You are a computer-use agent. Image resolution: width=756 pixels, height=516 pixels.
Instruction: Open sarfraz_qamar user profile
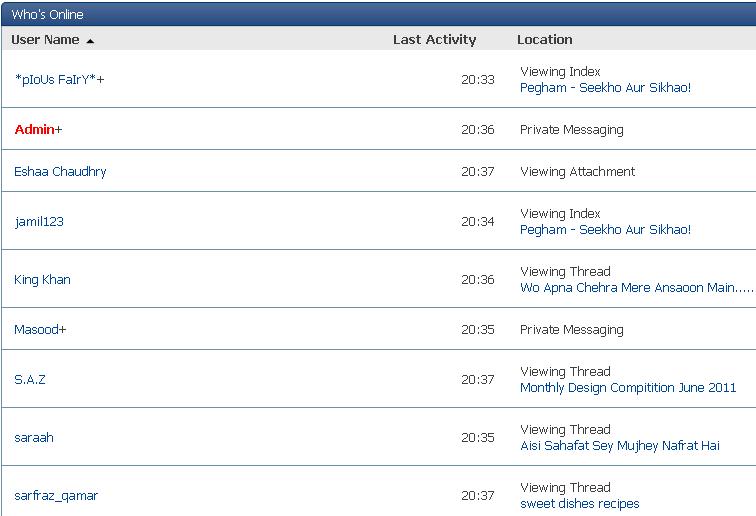click(56, 496)
